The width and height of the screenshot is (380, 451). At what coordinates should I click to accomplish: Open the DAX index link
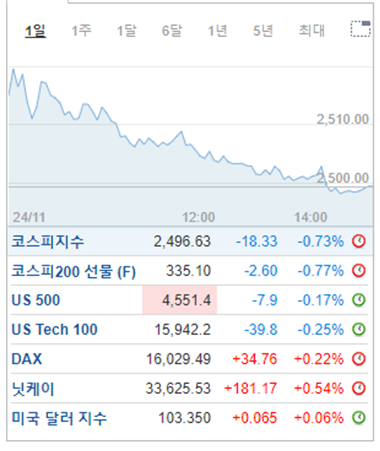[x=27, y=359]
